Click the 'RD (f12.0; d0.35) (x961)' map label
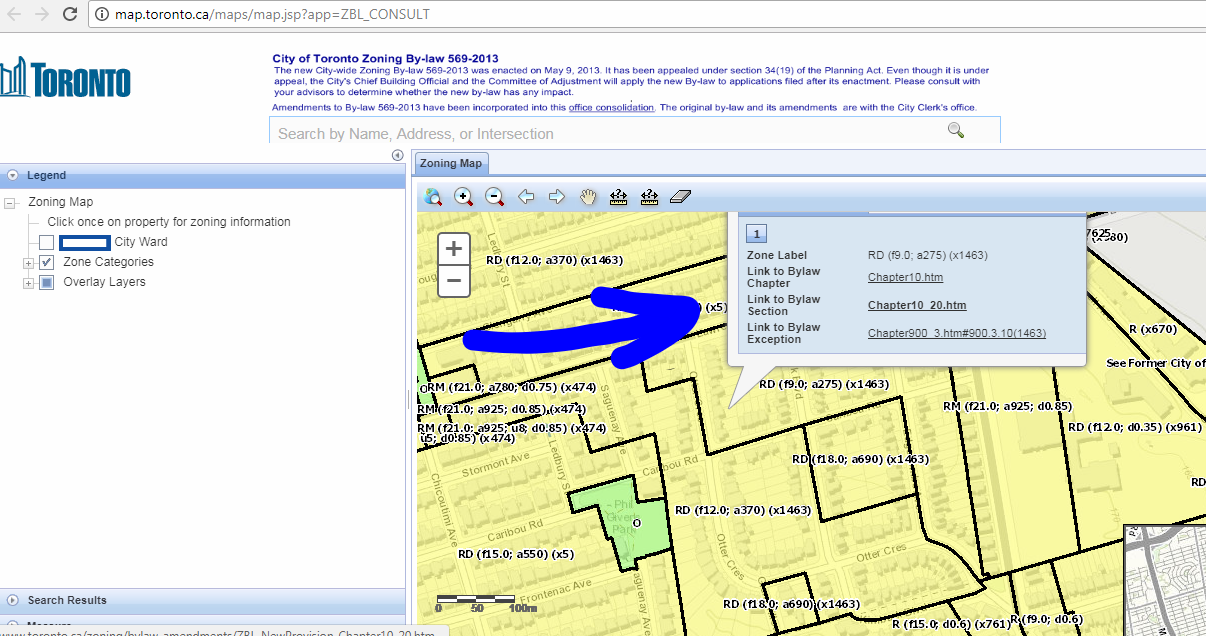Screen dimensions: 1206x636 click(1136, 427)
